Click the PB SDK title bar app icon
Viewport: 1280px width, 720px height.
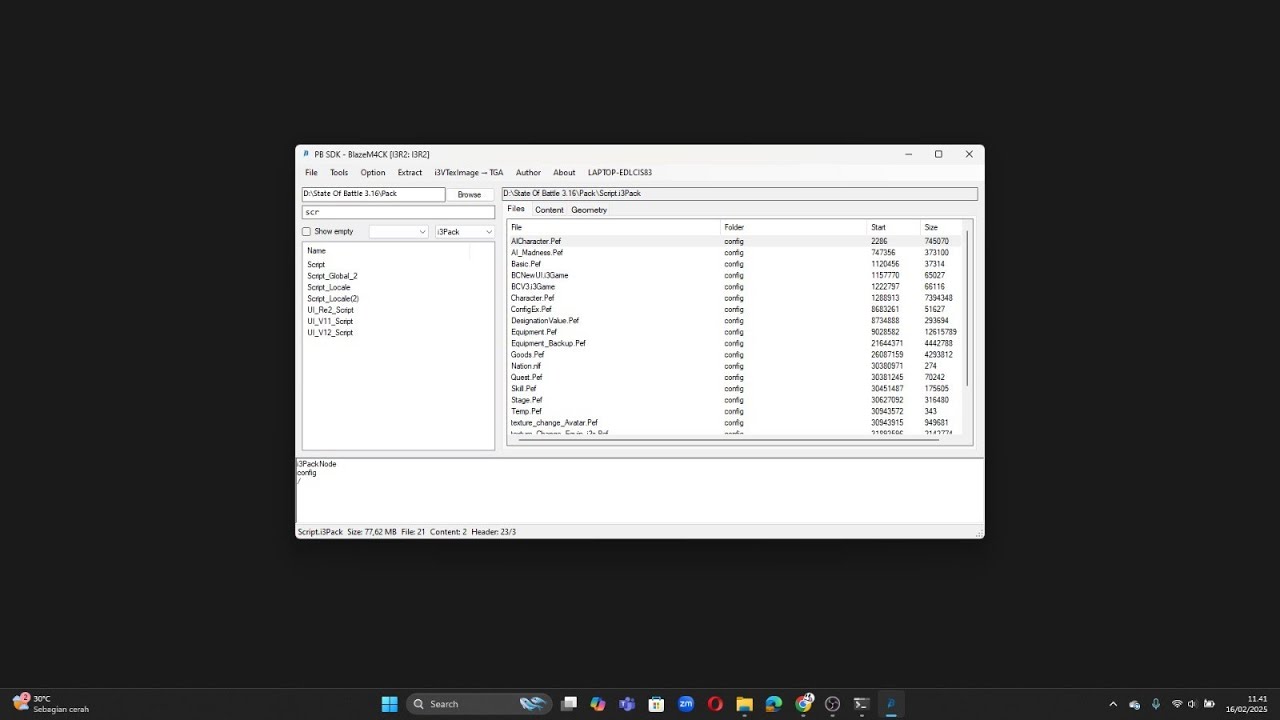coord(306,154)
